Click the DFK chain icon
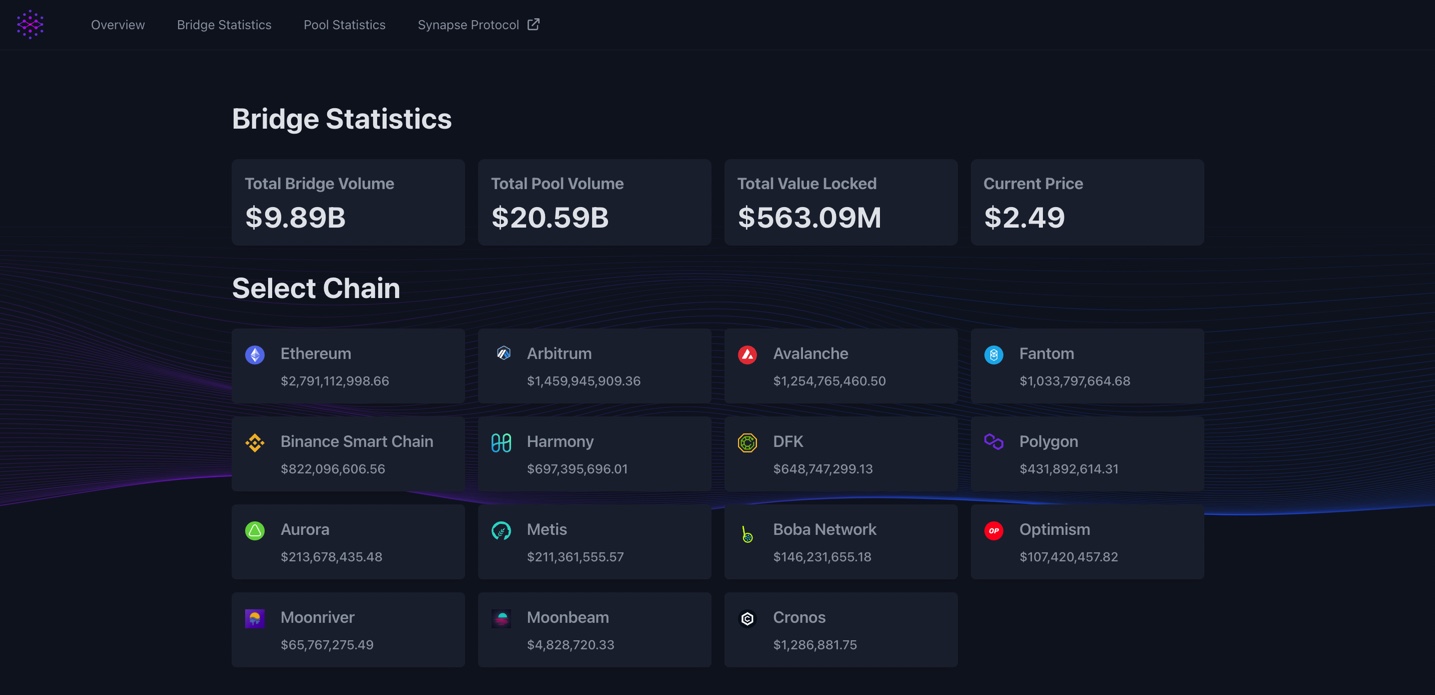The height and width of the screenshot is (695, 1435). pos(747,443)
